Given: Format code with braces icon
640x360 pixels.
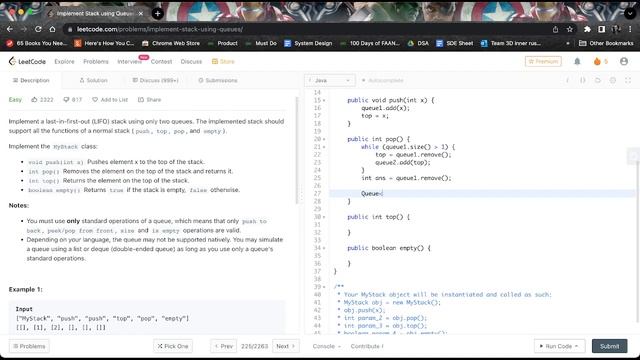Looking at the screenshot, I should pos(582,80).
